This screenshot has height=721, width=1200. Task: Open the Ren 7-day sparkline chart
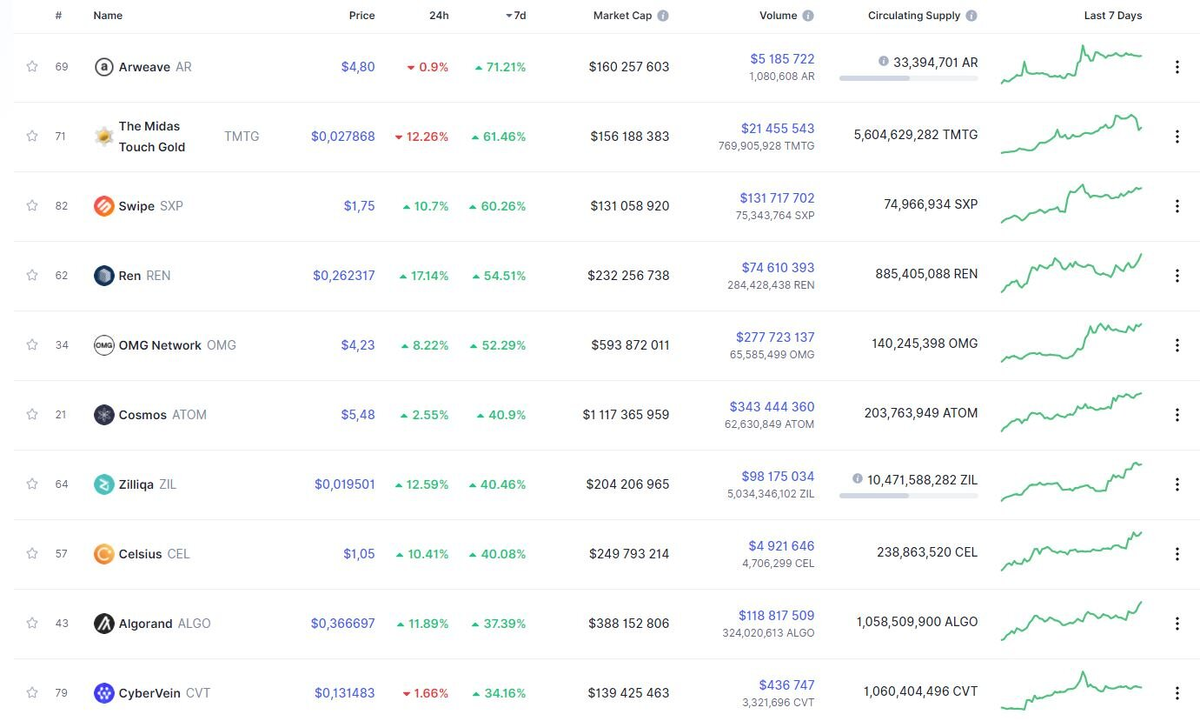pyautogui.click(x=1071, y=273)
